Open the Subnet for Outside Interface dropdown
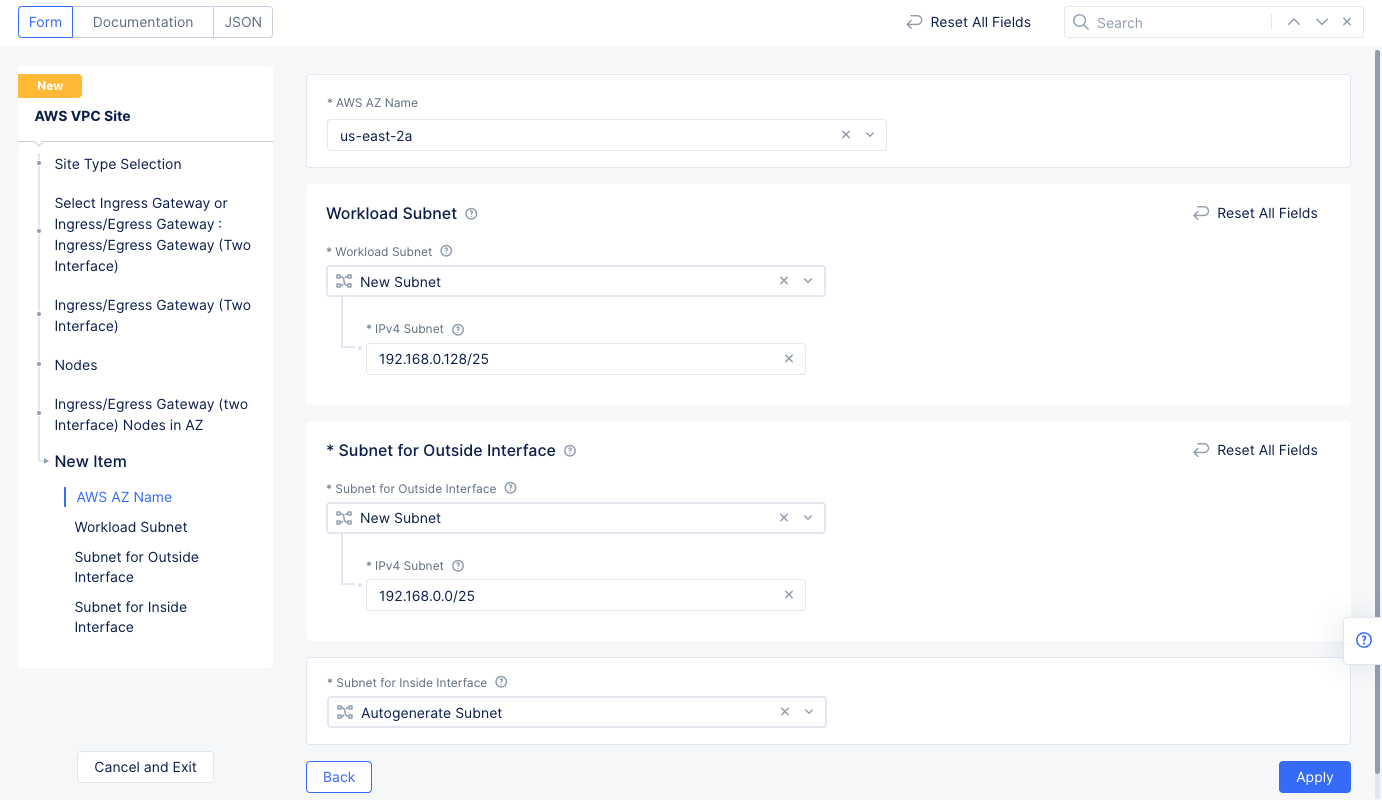Viewport: 1382px width, 800px height. [x=808, y=518]
